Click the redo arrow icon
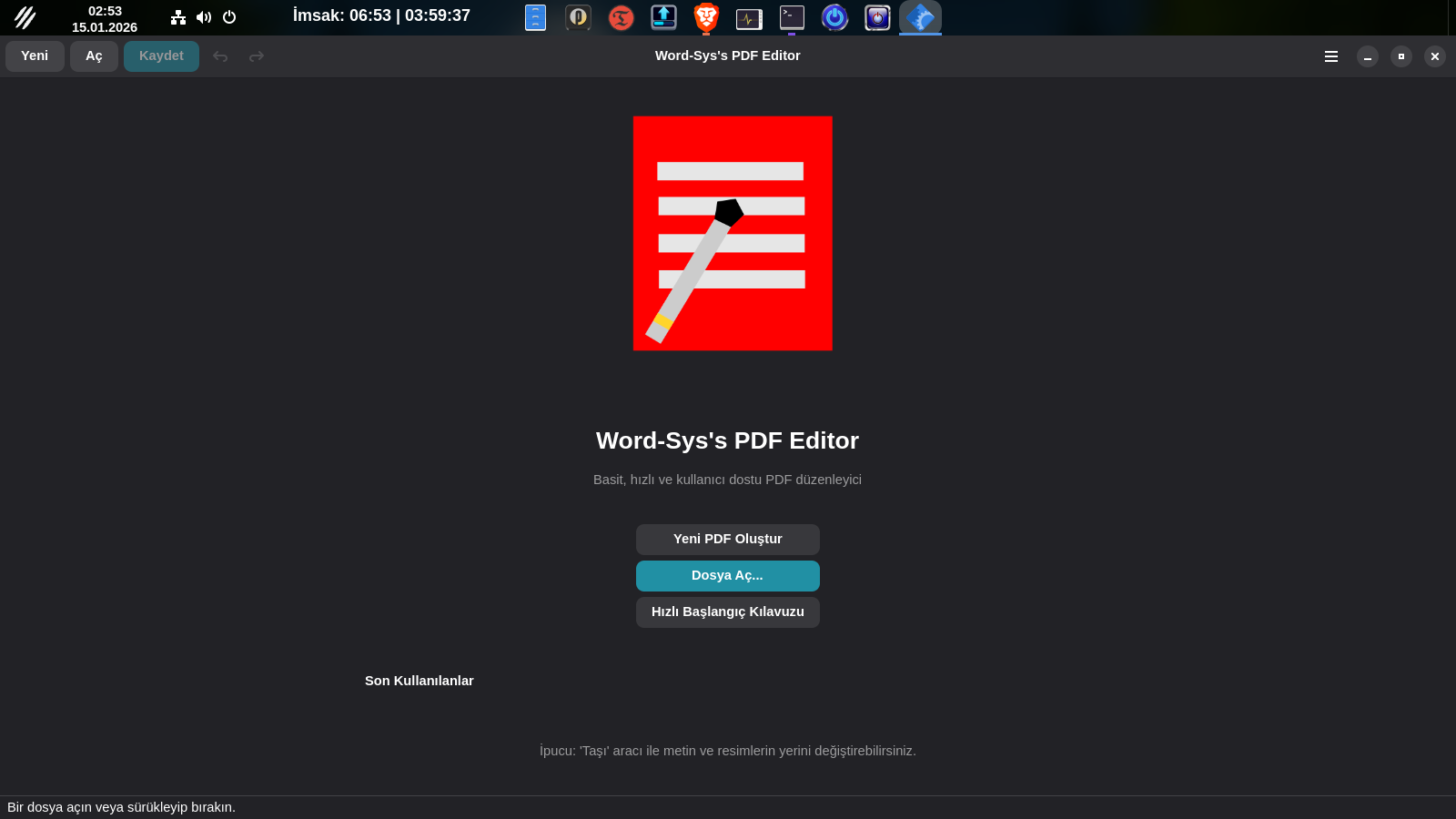Screen dimensions: 1456x819 (257, 56)
